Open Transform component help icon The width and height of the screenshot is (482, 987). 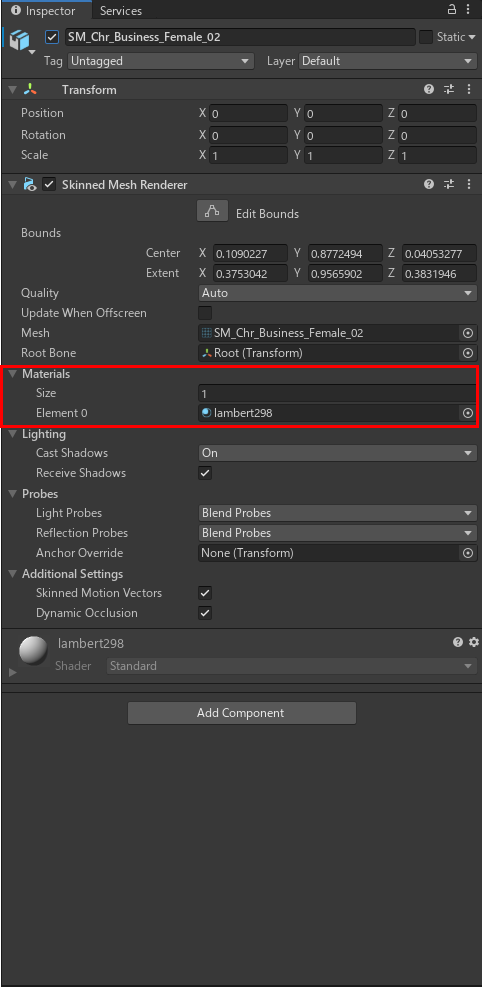pos(429,89)
